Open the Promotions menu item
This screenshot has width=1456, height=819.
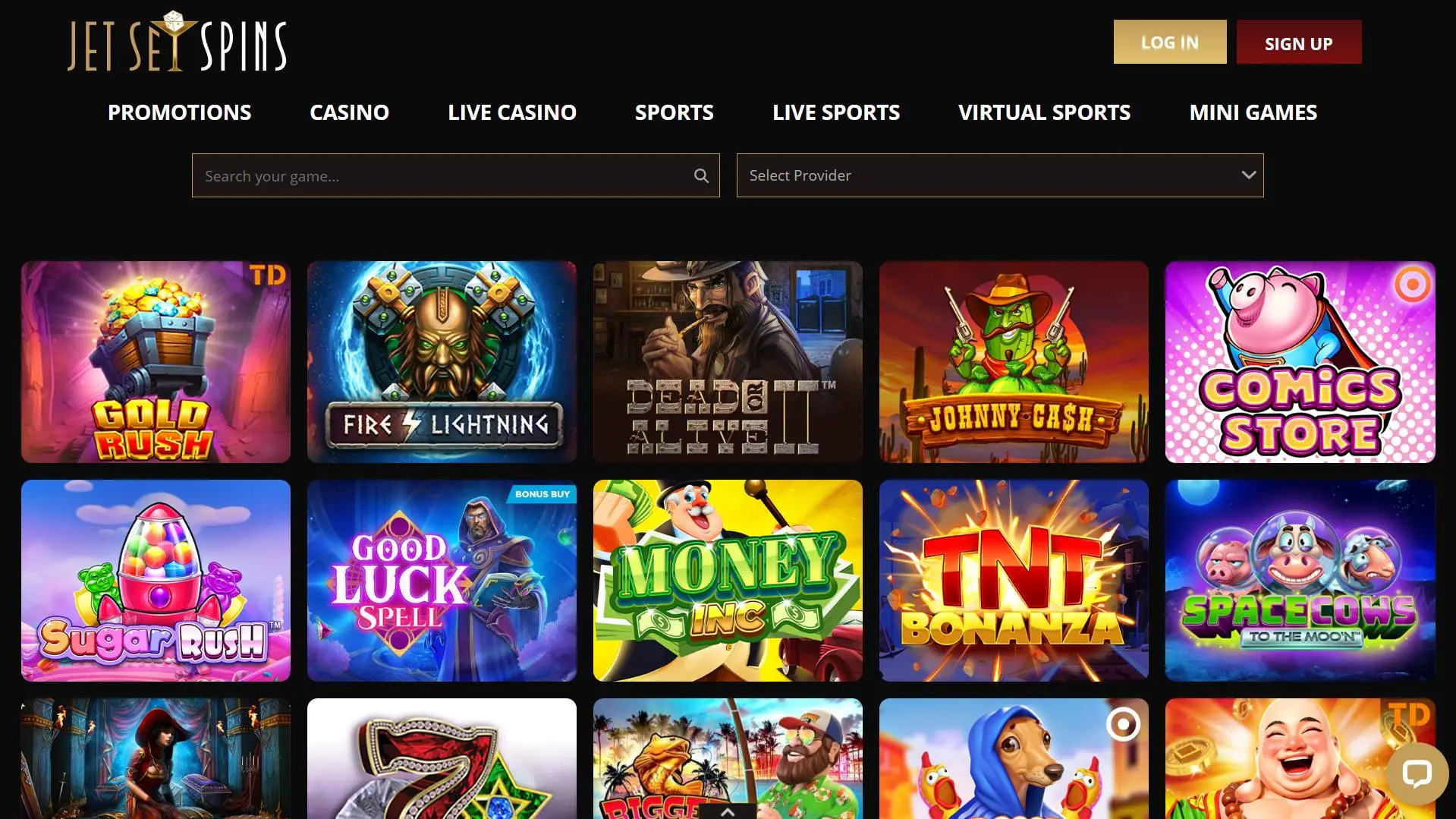[179, 112]
